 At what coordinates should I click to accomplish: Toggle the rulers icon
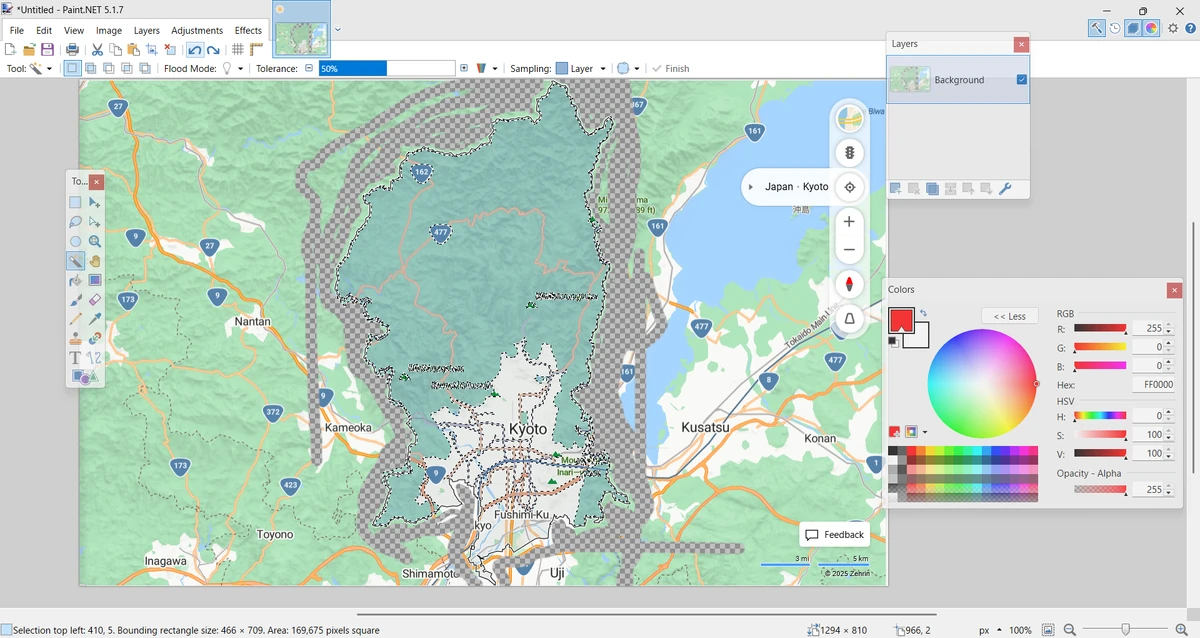257,49
